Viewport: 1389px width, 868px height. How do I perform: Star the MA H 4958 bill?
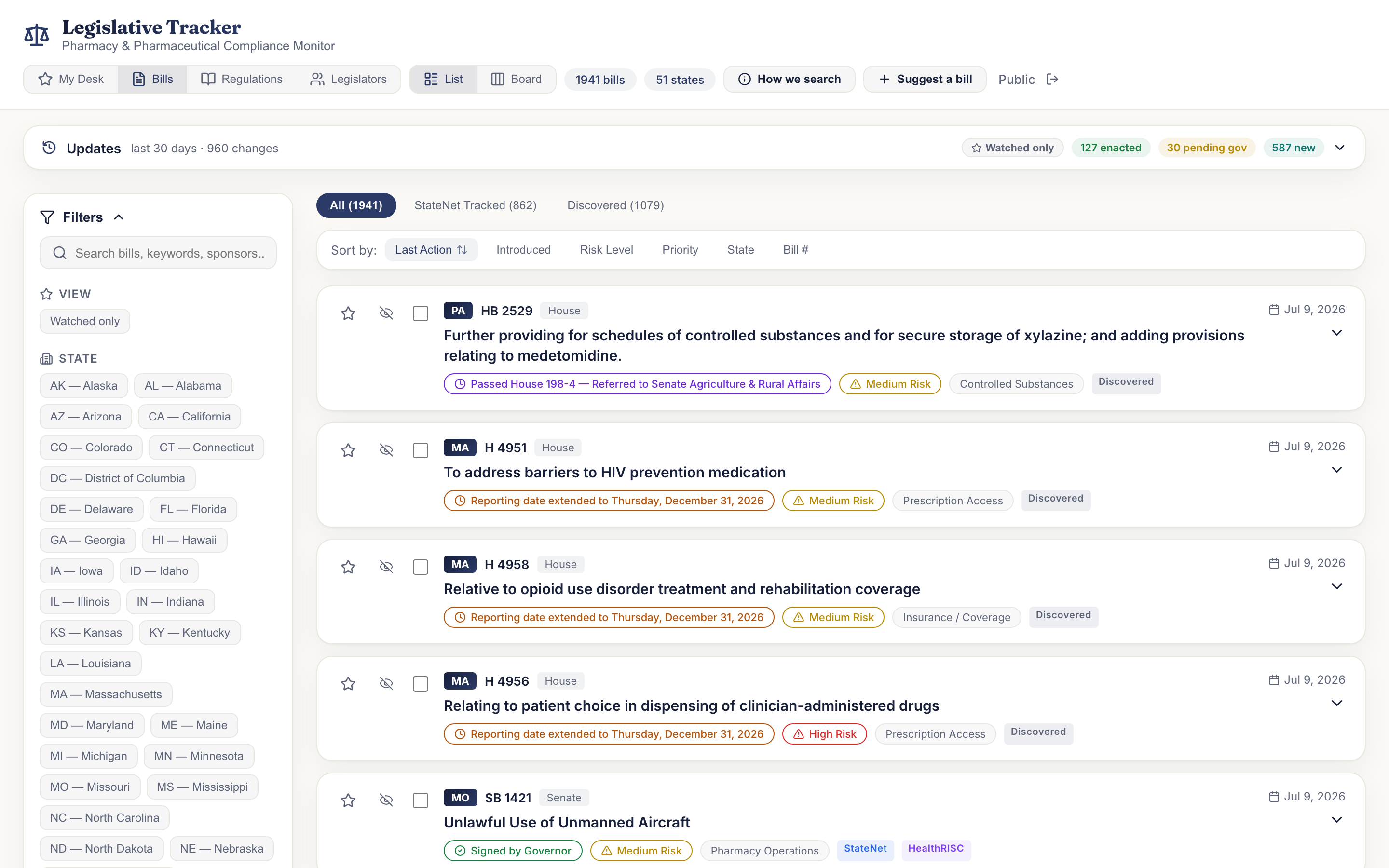pos(348,567)
